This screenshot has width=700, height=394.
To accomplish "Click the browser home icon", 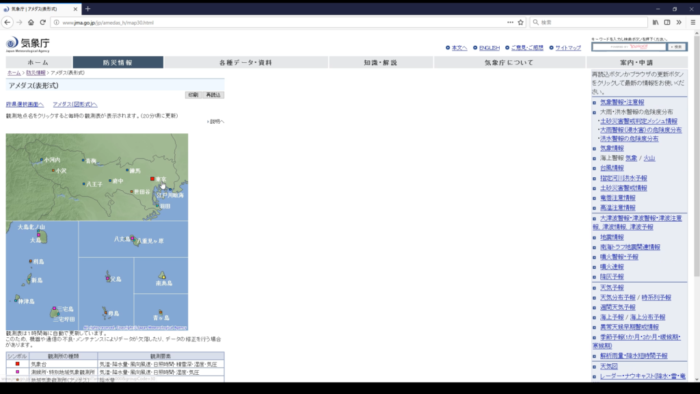I will [x=31, y=22].
